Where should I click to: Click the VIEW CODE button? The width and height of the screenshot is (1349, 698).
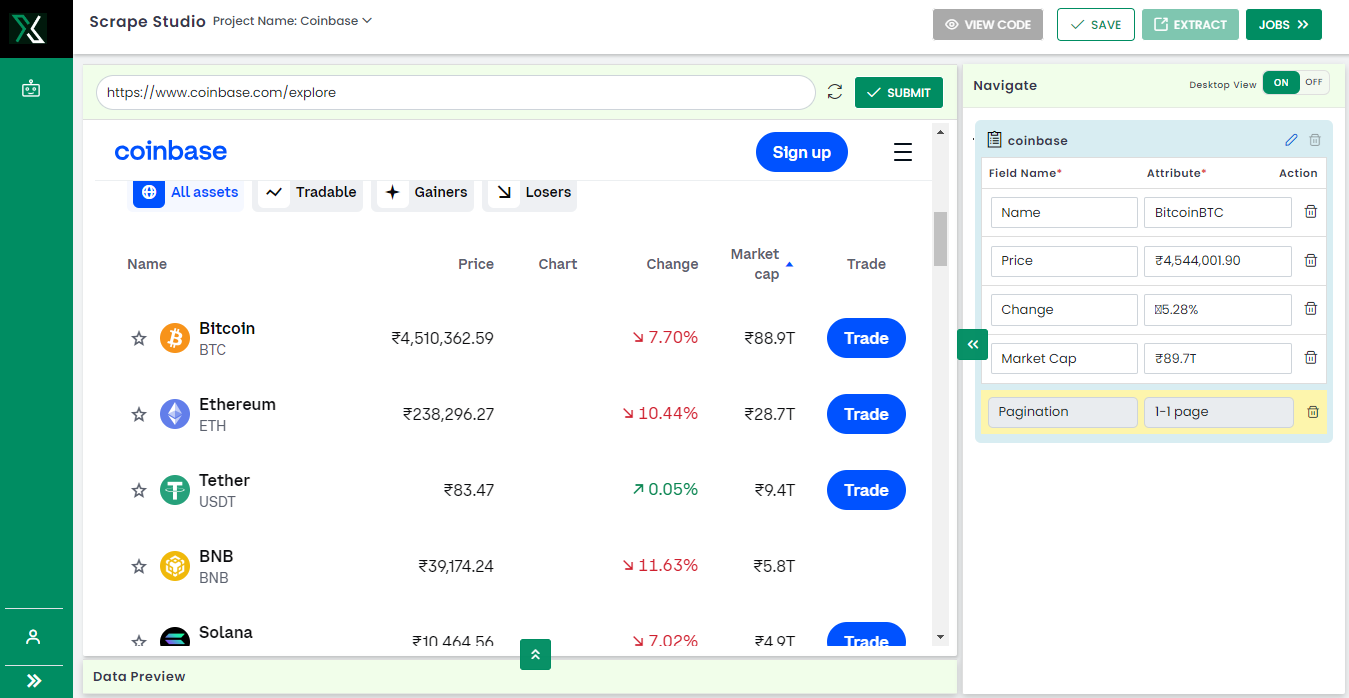tap(988, 25)
